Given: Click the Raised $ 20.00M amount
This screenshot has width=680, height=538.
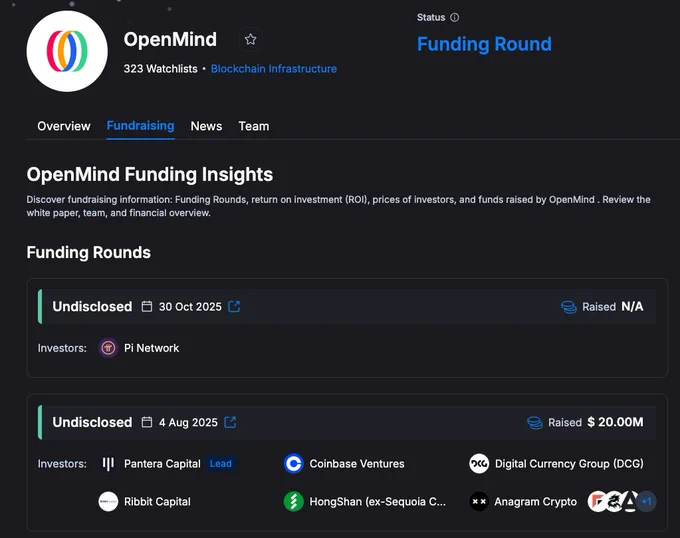Looking at the screenshot, I should click(615, 422).
